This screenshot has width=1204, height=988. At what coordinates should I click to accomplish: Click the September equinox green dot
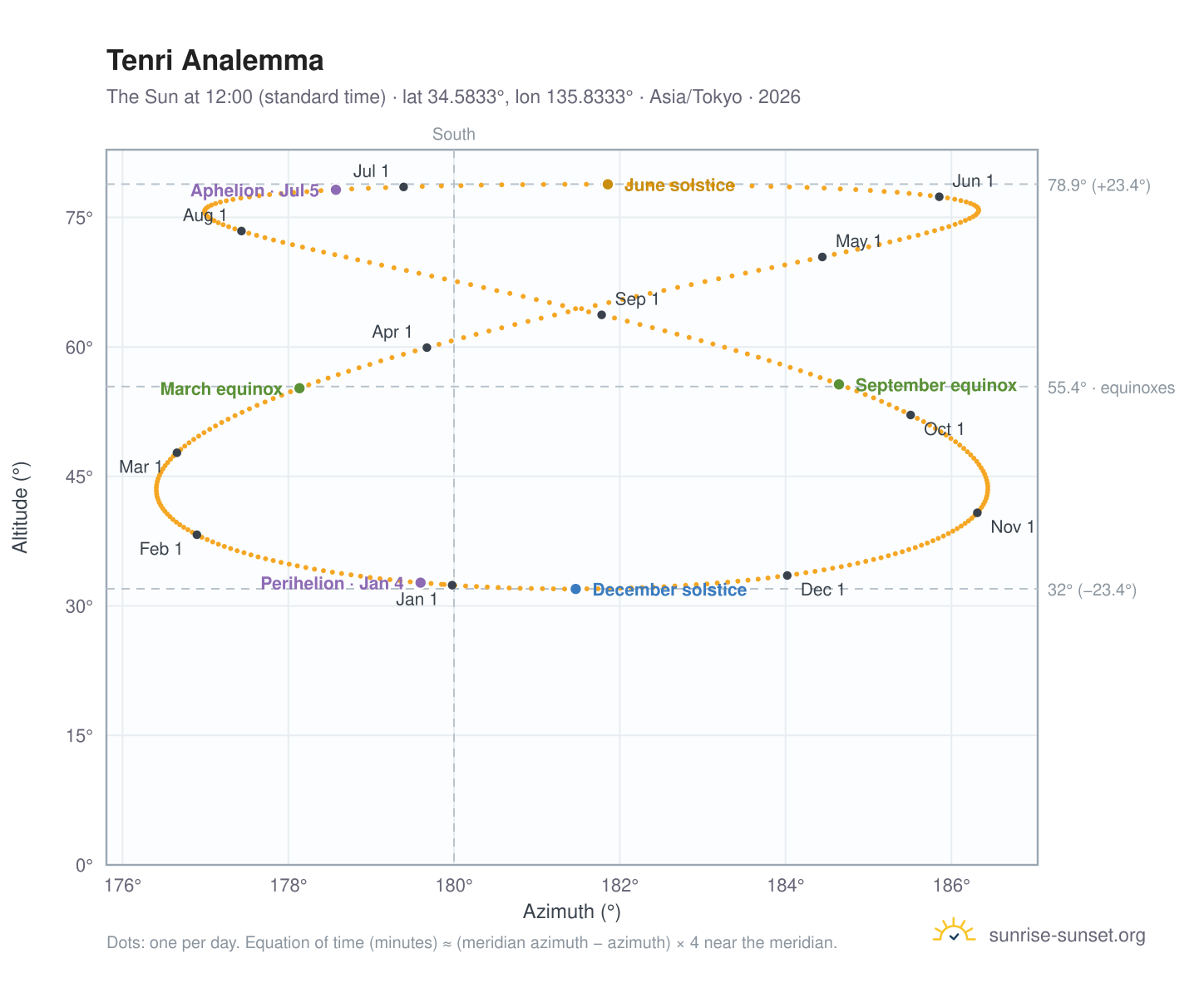pyautogui.click(x=839, y=384)
